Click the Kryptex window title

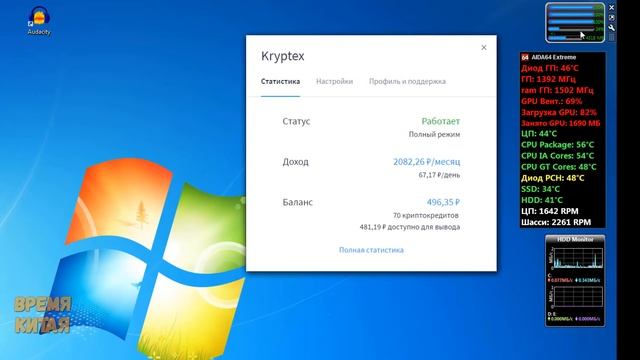(282, 56)
